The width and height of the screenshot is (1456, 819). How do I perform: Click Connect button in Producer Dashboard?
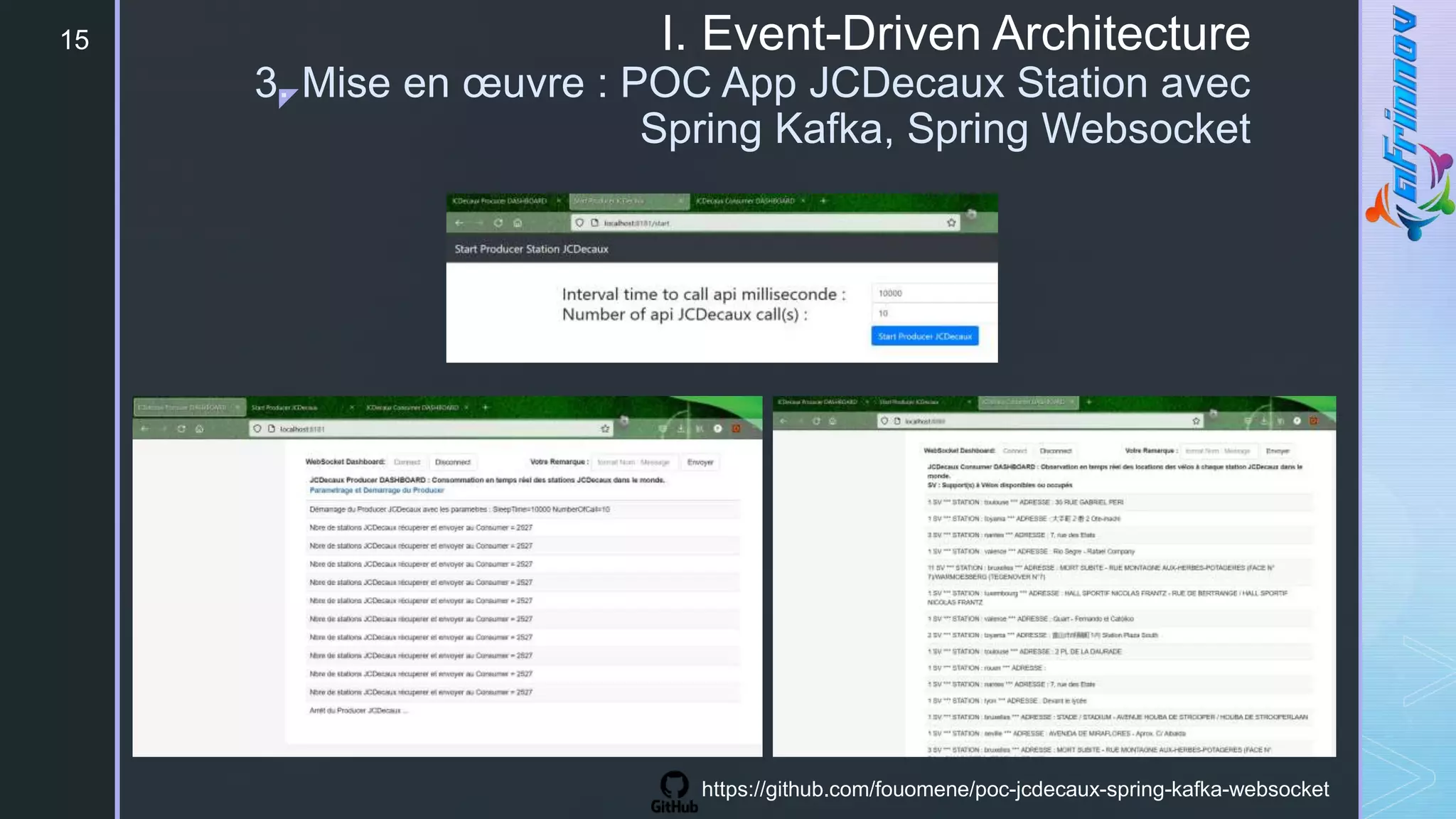407,462
